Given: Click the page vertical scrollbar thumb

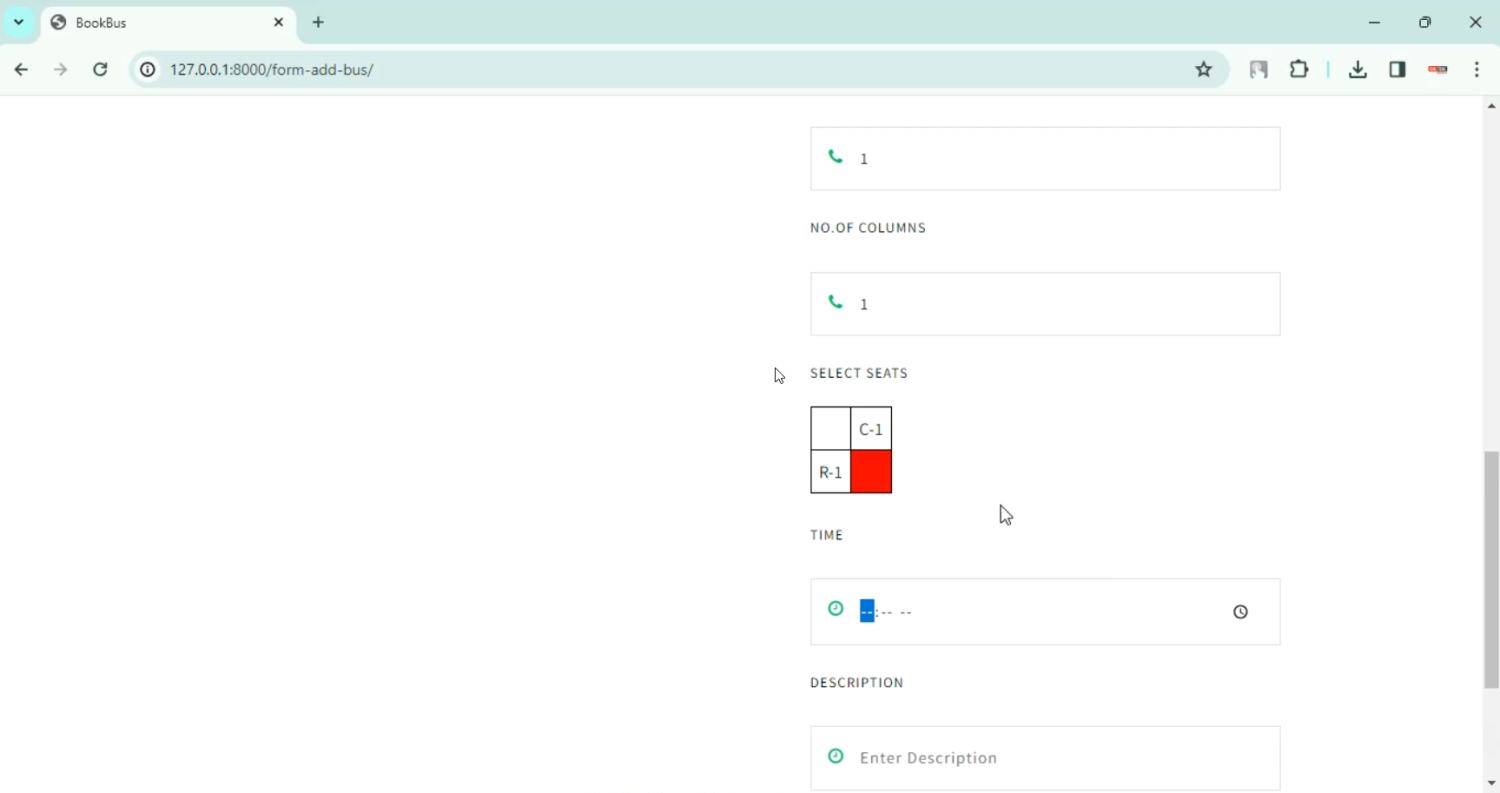Looking at the screenshot, I should coord(1491,570).
